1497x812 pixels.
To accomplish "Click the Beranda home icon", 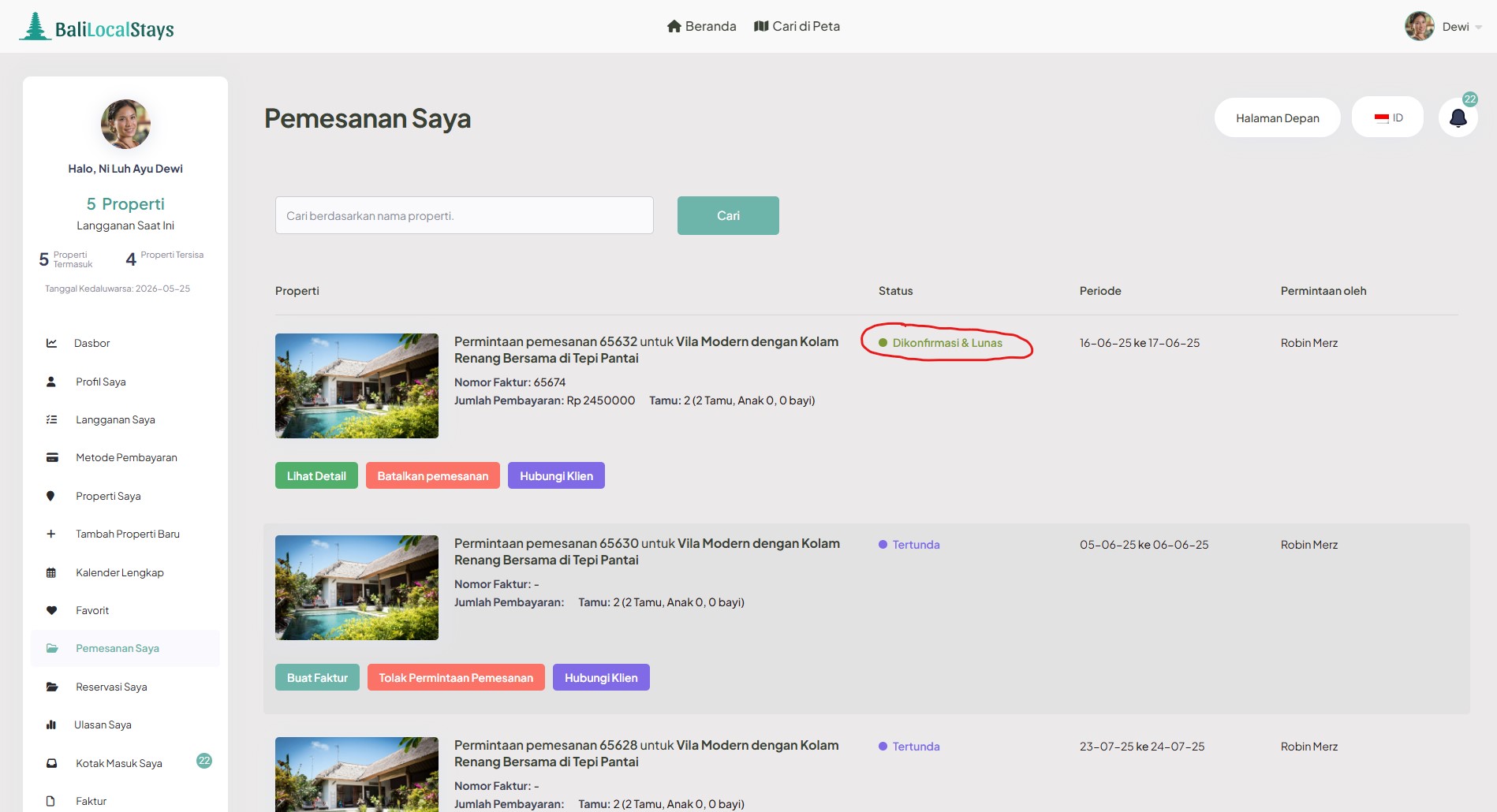I will tap(674, 26).
